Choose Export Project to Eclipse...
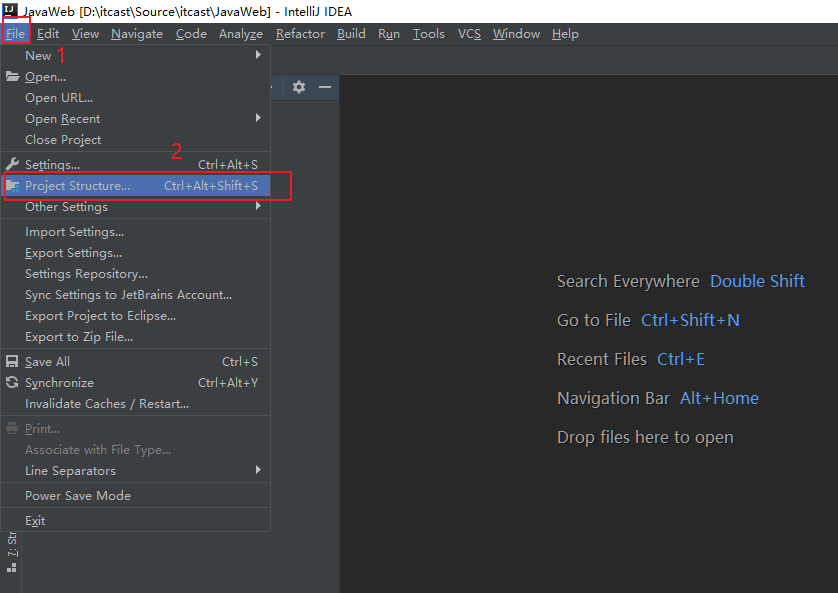This screenshot has width=838, height=593. tap(136, 316)
